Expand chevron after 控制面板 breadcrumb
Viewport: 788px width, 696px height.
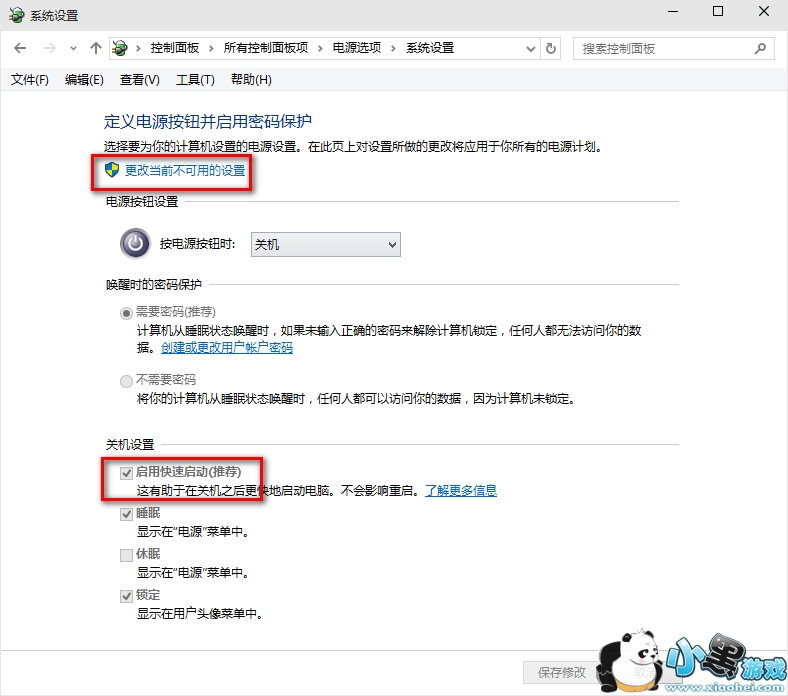coord(211,49)
